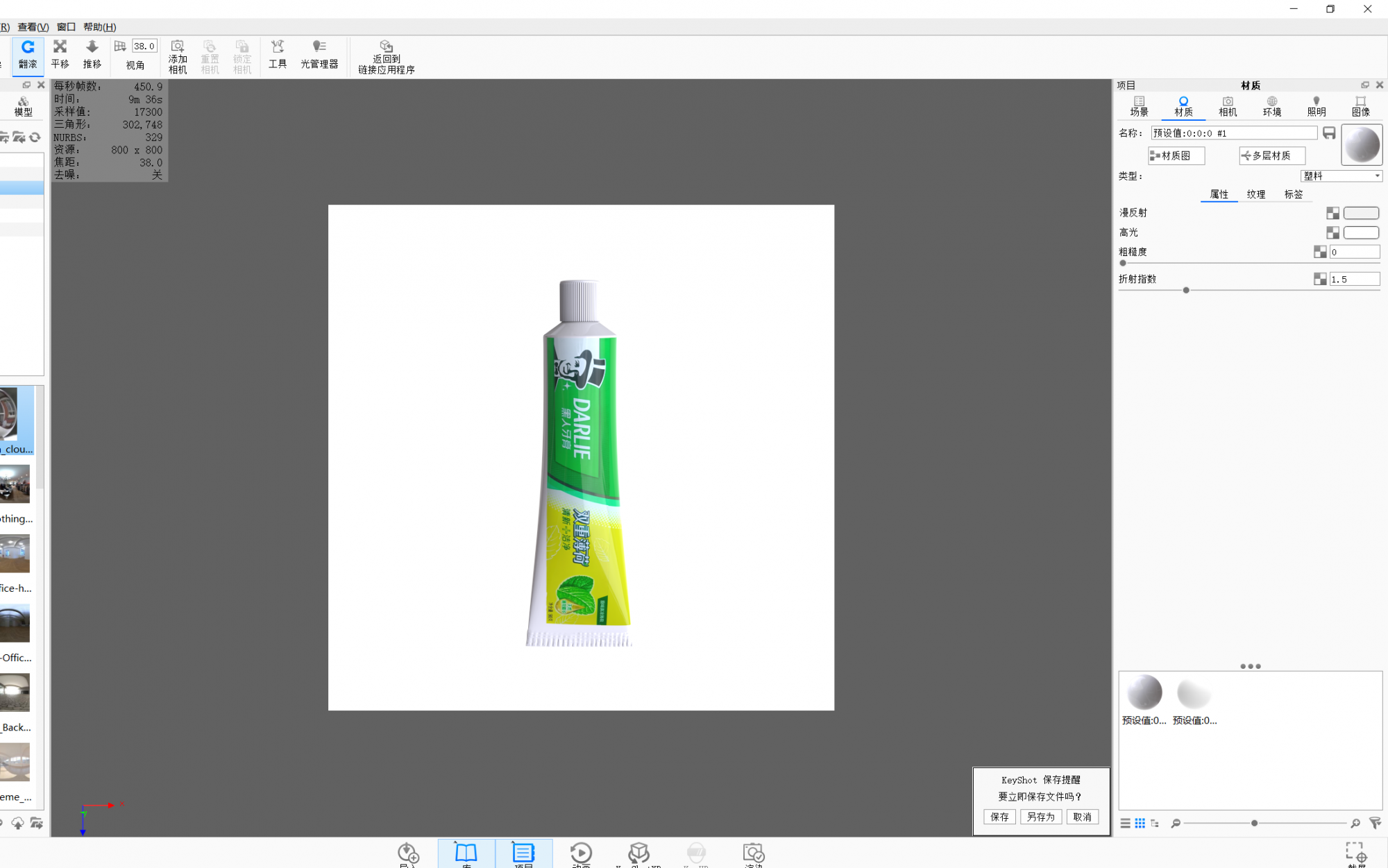Toggle the 库 library panel icon

click(466, 853)
